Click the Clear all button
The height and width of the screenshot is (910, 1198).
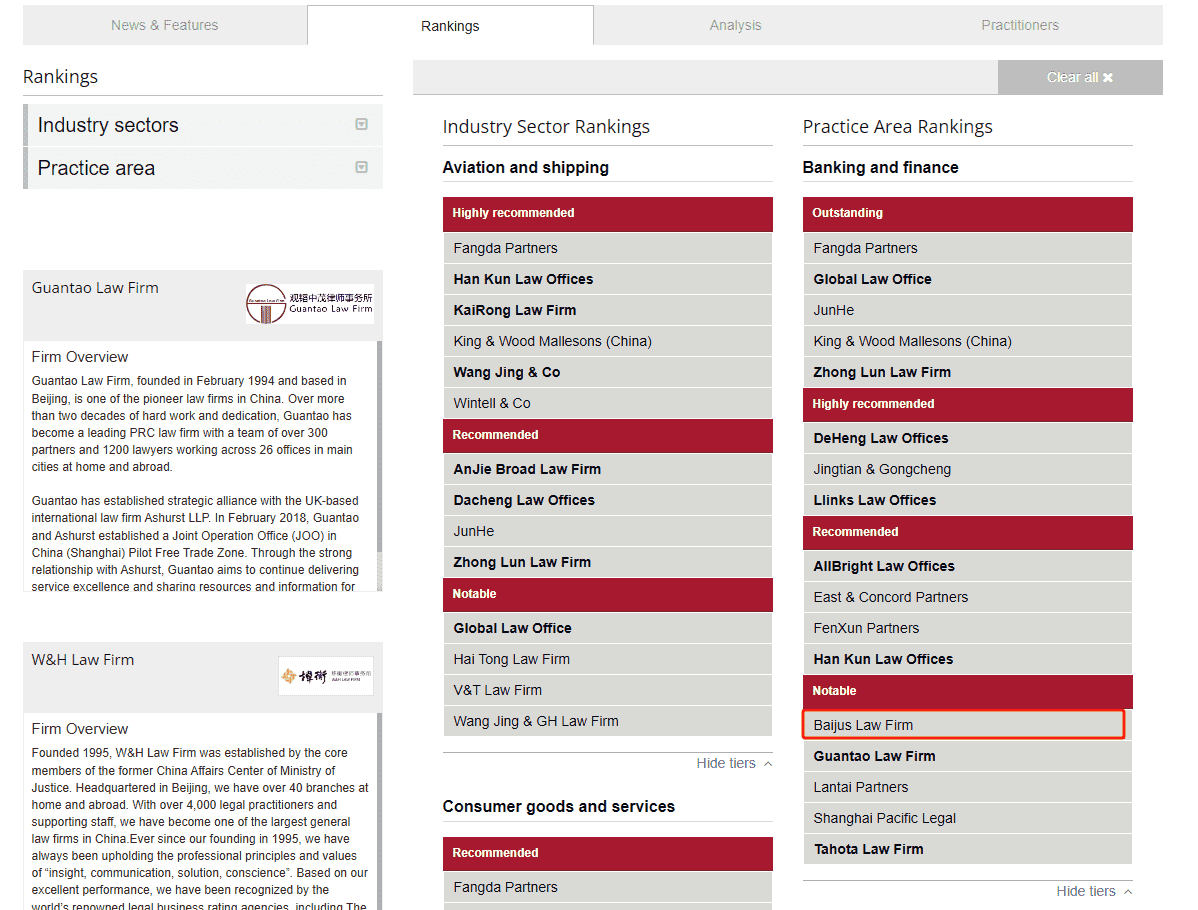(x=1080, y=77)
